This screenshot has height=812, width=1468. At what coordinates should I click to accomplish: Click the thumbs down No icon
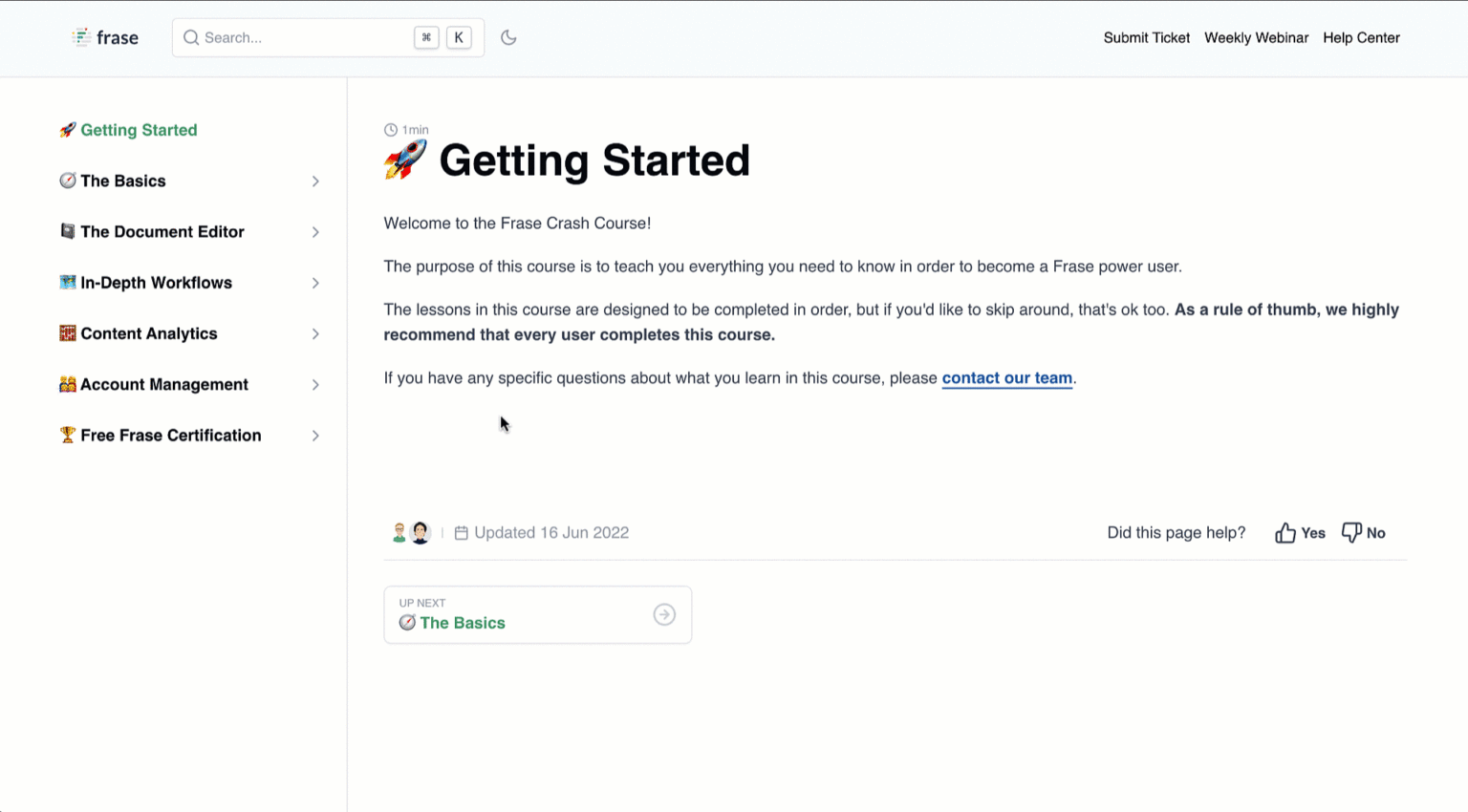[1350, 533]
